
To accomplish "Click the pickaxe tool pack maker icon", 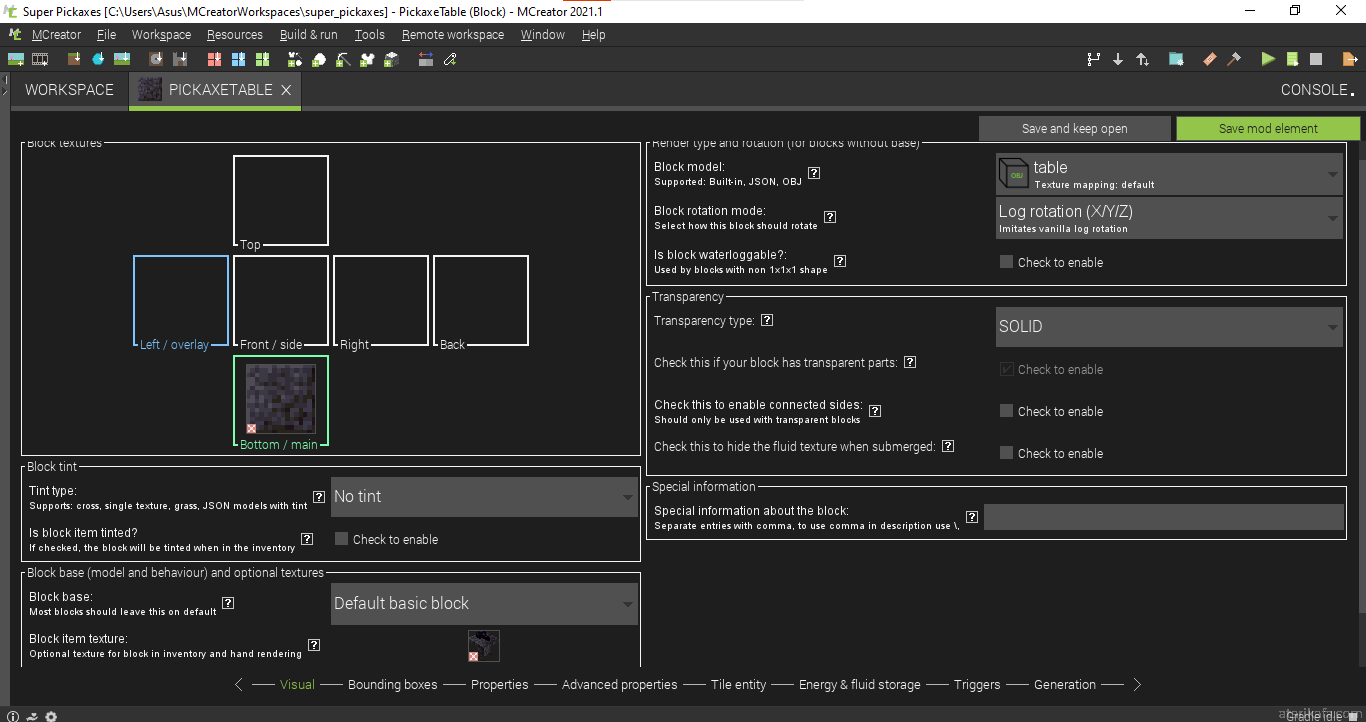I will pyautogui.click(x=343, y=59).
